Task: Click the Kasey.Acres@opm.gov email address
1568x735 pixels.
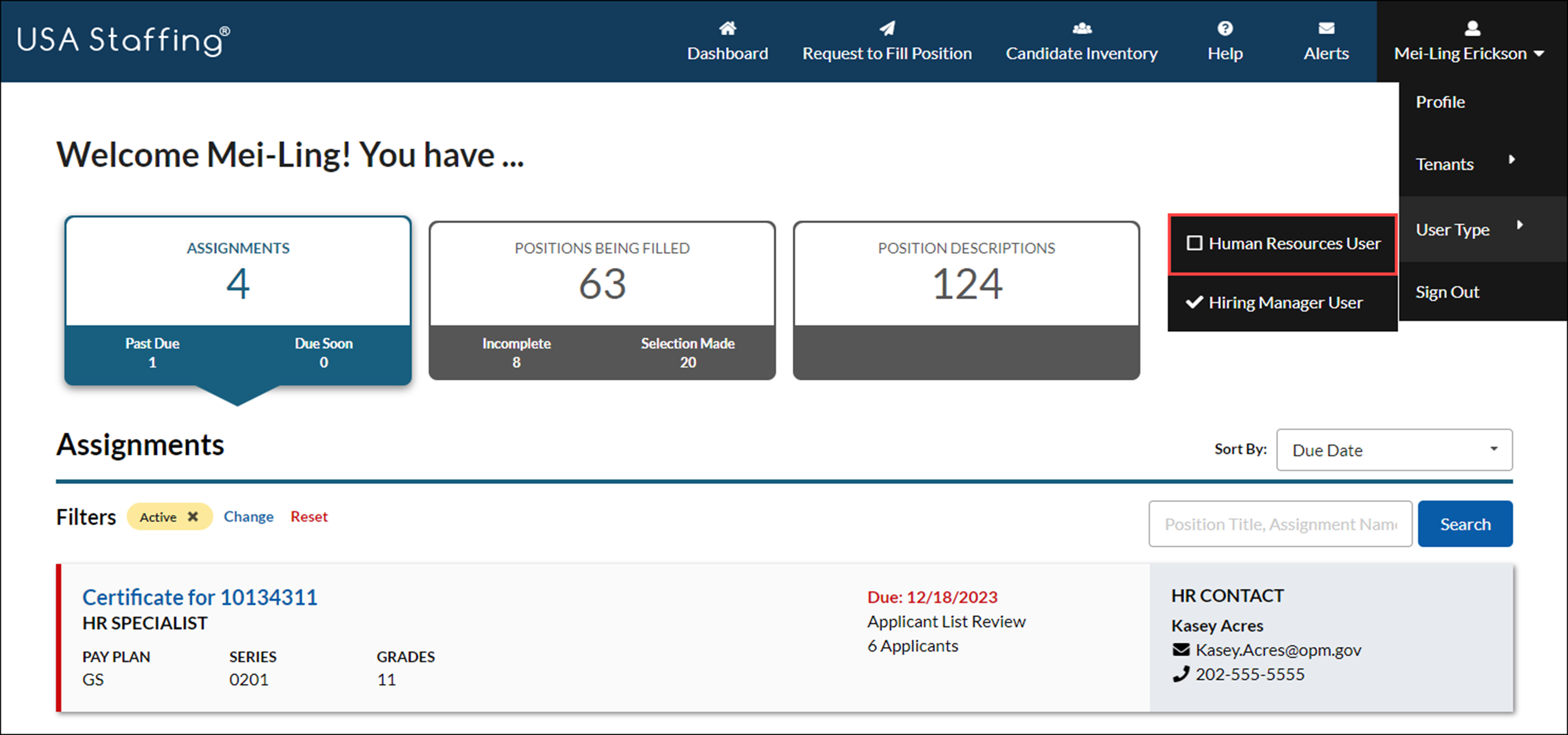Action: pyautogui.click(x=1278, y=650)
